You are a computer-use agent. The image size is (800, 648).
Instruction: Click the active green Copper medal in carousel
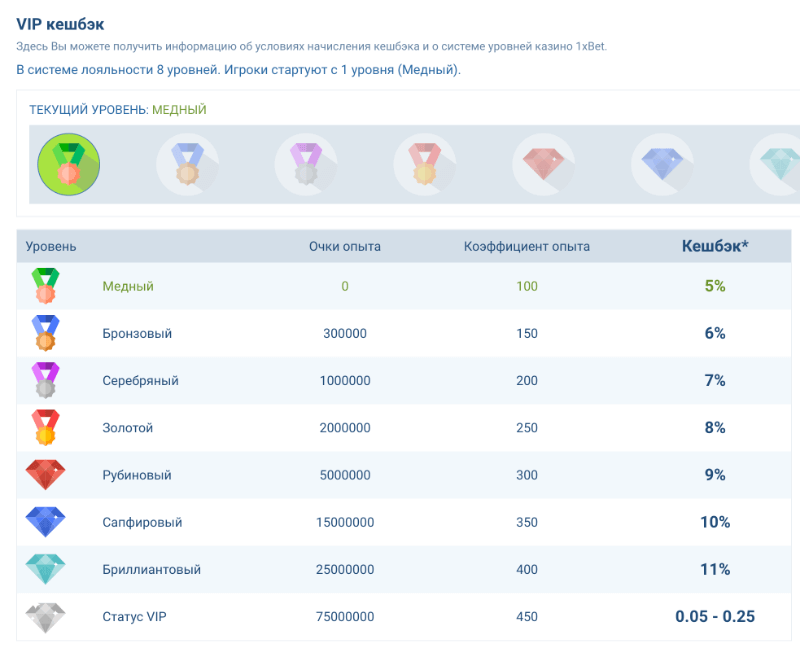(69, 164)
